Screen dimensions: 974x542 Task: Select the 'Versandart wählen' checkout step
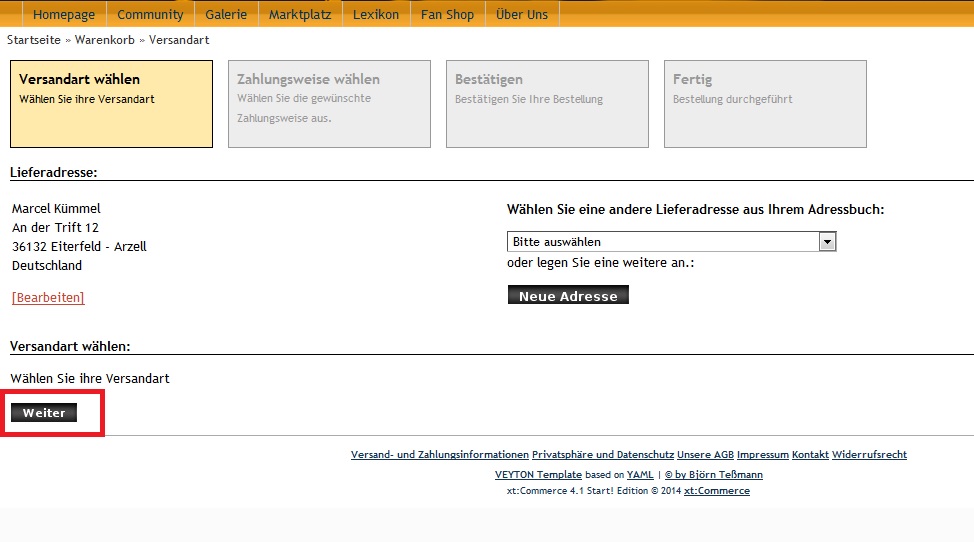111,104
